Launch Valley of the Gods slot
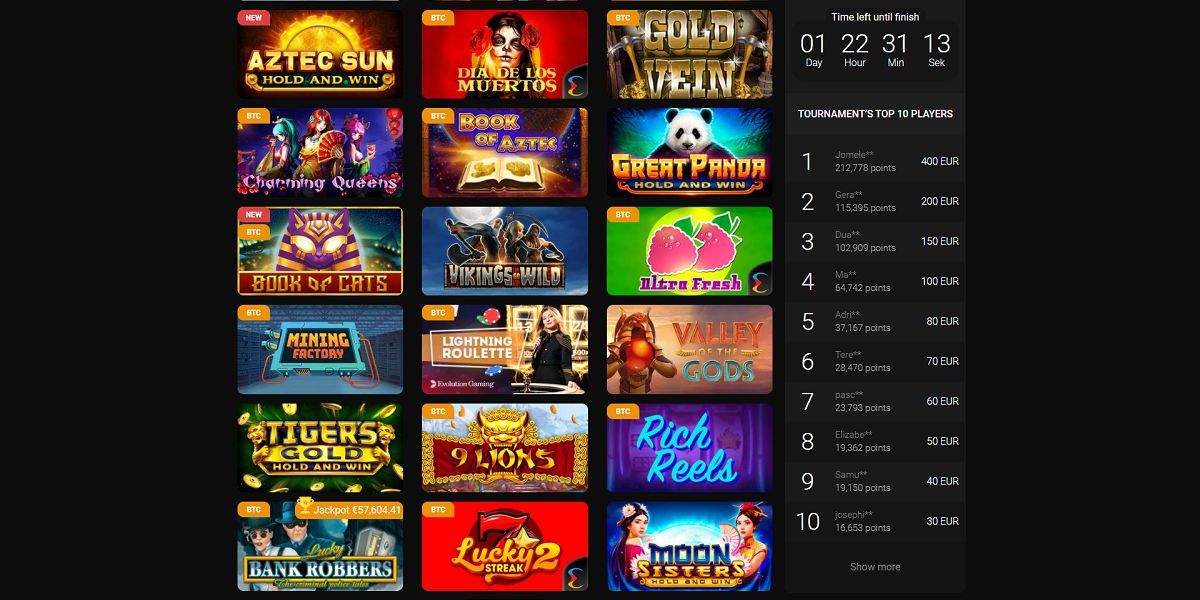Screen dimensions: 1200x600 [689, 349]
